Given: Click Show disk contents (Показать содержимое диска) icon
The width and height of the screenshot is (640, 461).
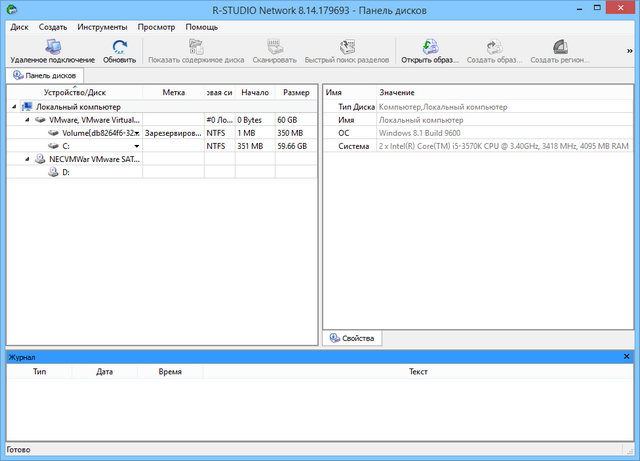Looking at the screenshot, I should click(196, 47).
